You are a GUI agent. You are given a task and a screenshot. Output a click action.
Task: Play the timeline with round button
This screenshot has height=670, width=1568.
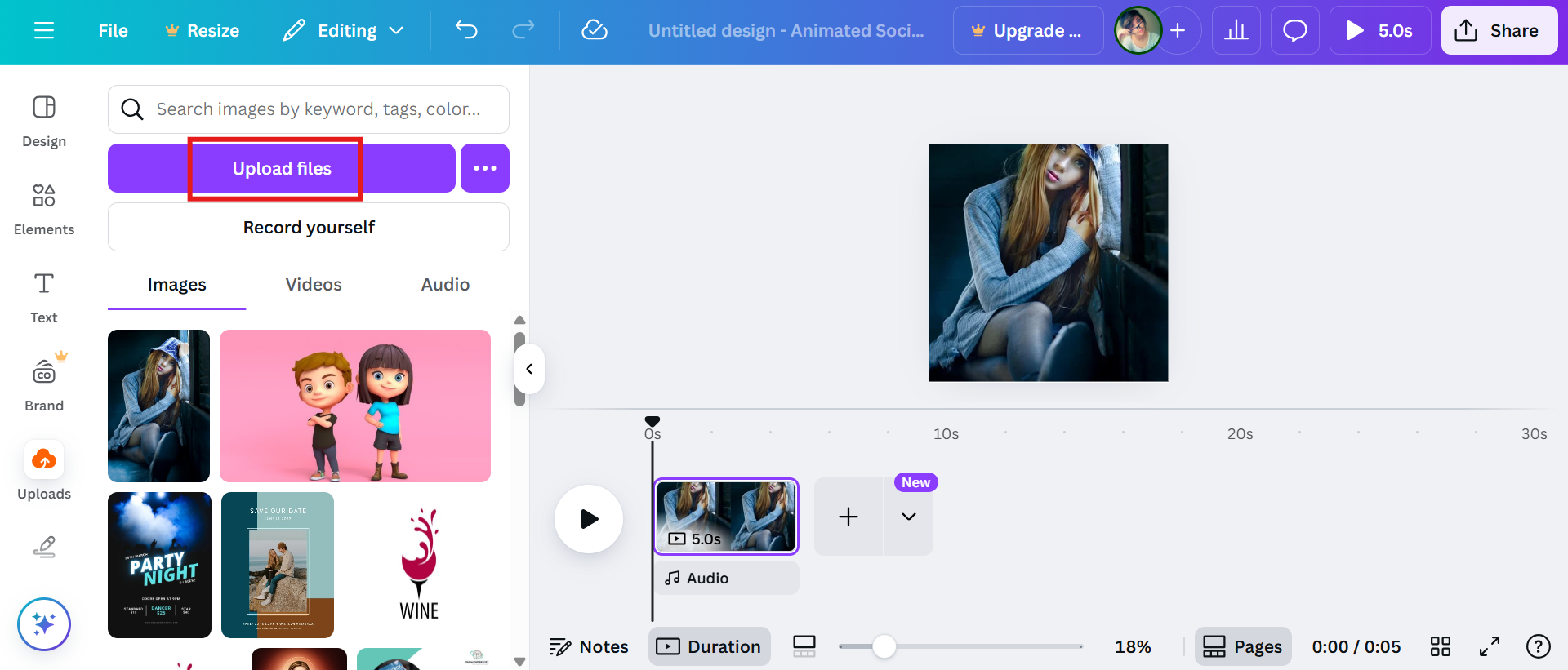589,519
